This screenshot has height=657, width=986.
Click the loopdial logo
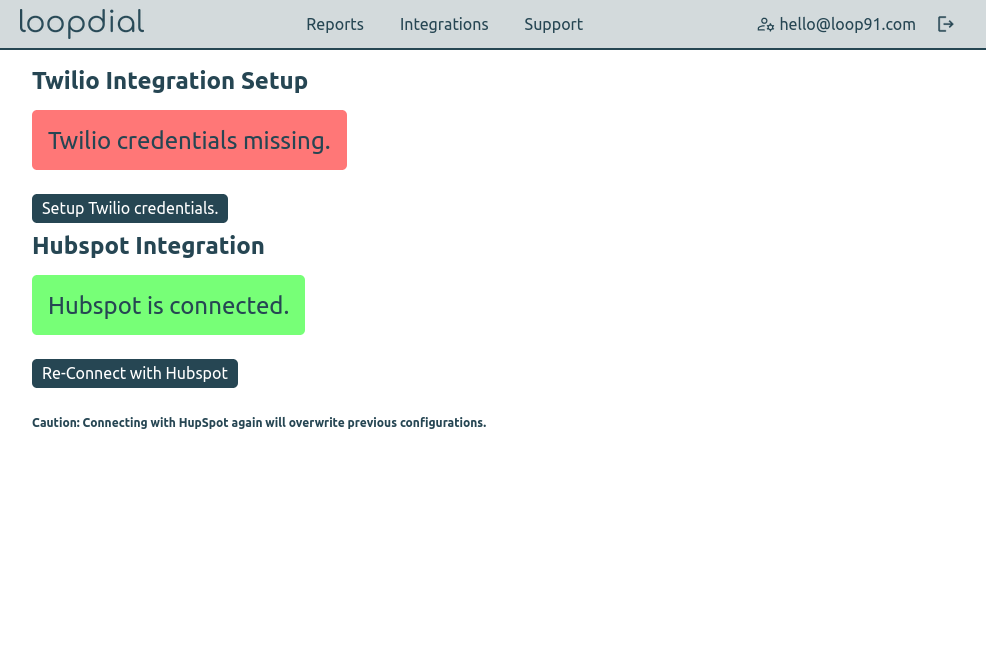pyautogui.click(x=82, y=23)
